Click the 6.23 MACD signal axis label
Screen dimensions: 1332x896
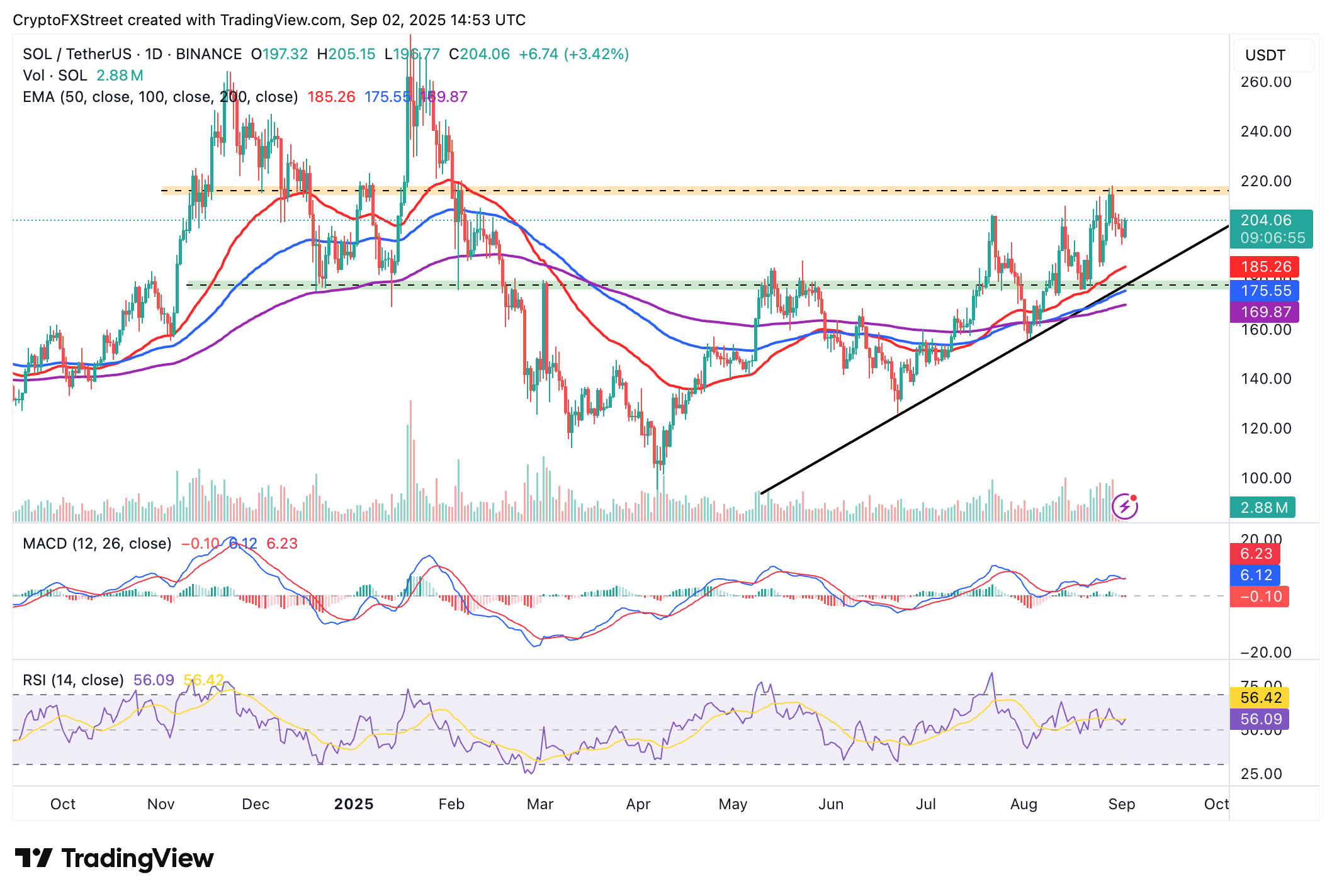click(x=1256, y=554)
